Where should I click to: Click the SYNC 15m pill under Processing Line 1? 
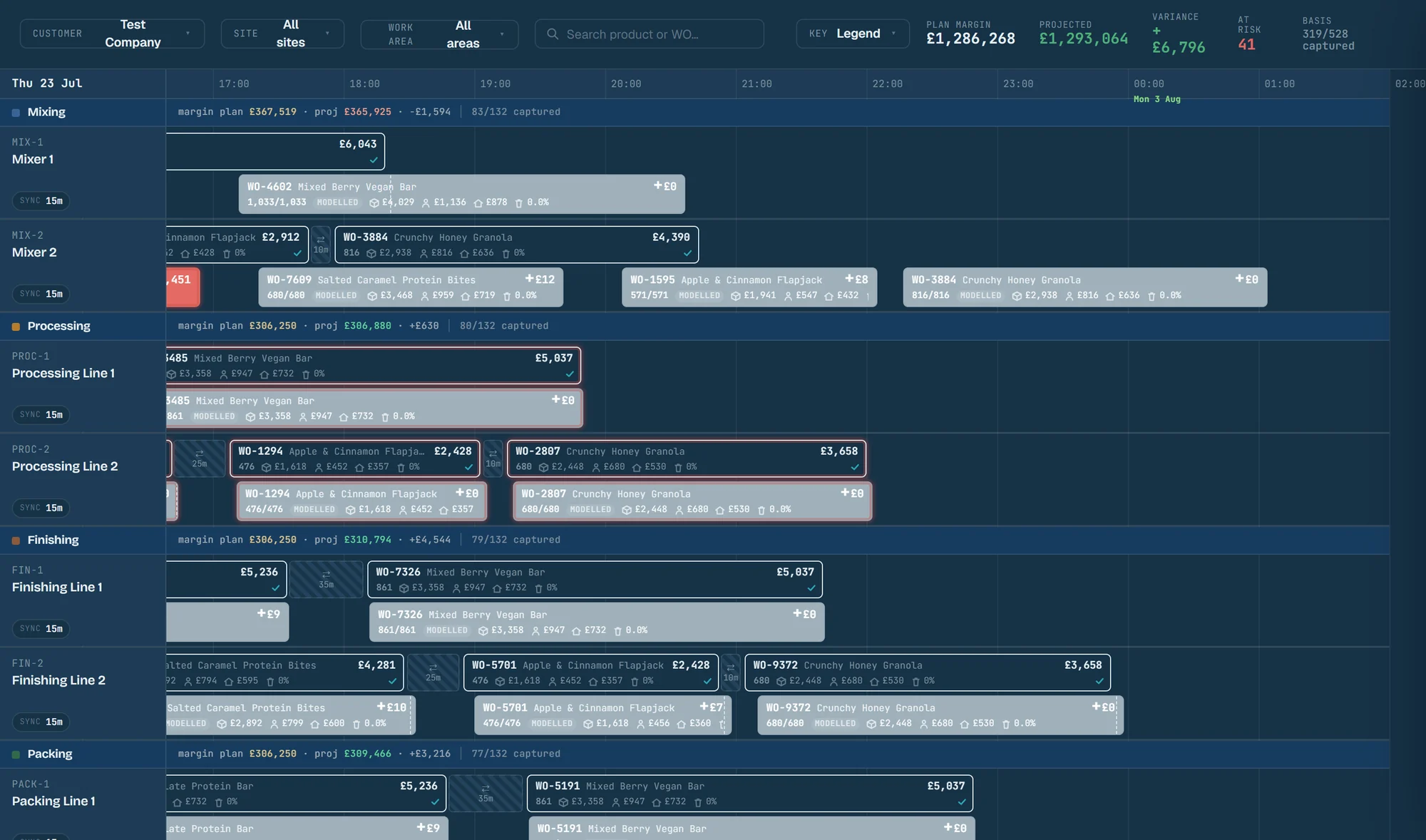point(41,415)
